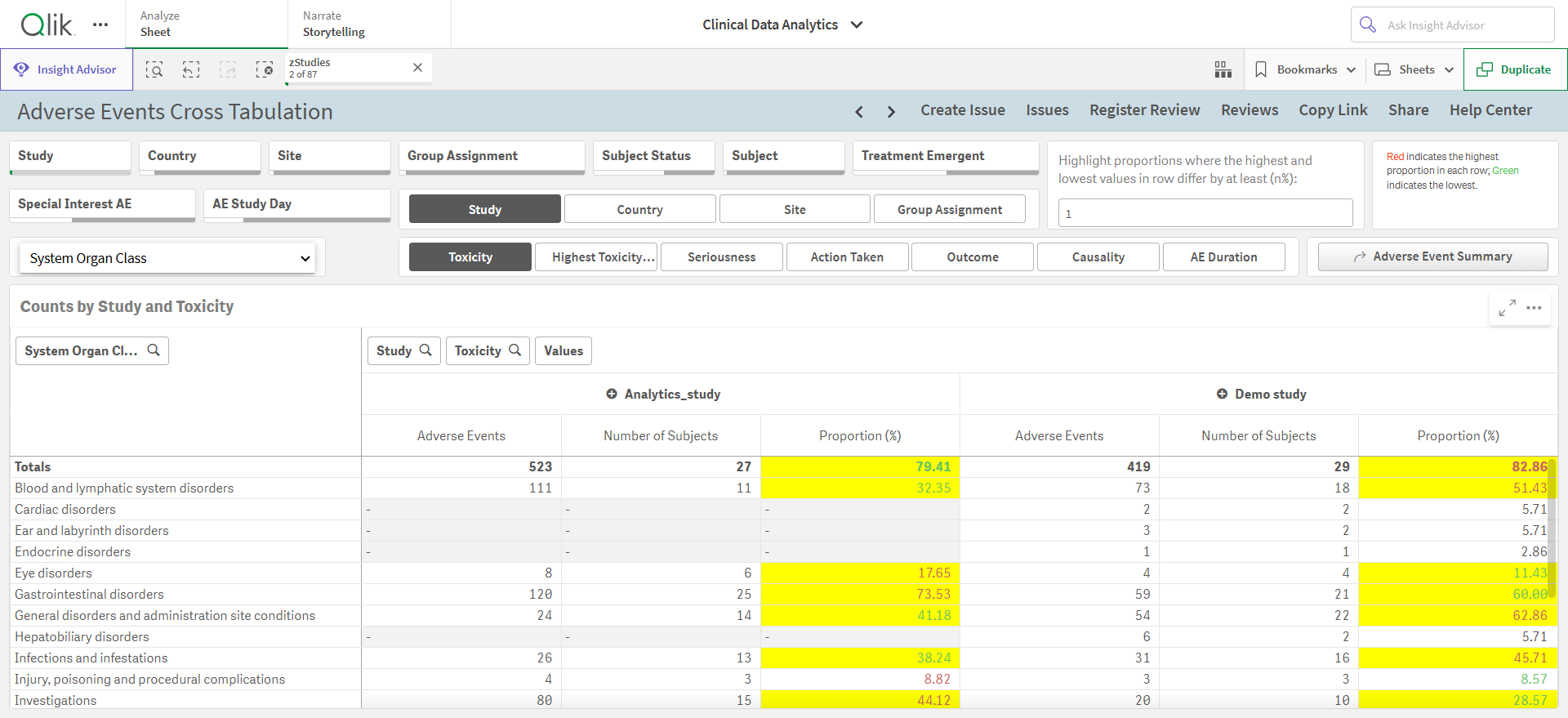Click the pivot table vertical scrollbar
The image size is (1568, 718).
[x=1552, y=528]
